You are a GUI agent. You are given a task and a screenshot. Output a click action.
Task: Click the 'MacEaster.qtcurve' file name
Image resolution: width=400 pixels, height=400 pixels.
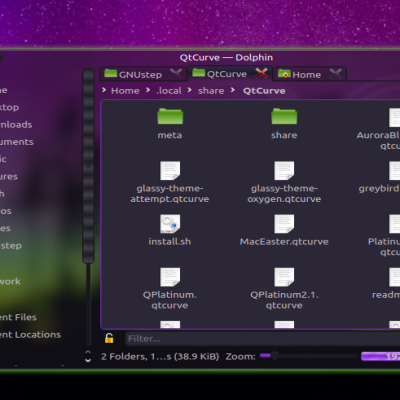pyautogui.click(x=284, y=241)
